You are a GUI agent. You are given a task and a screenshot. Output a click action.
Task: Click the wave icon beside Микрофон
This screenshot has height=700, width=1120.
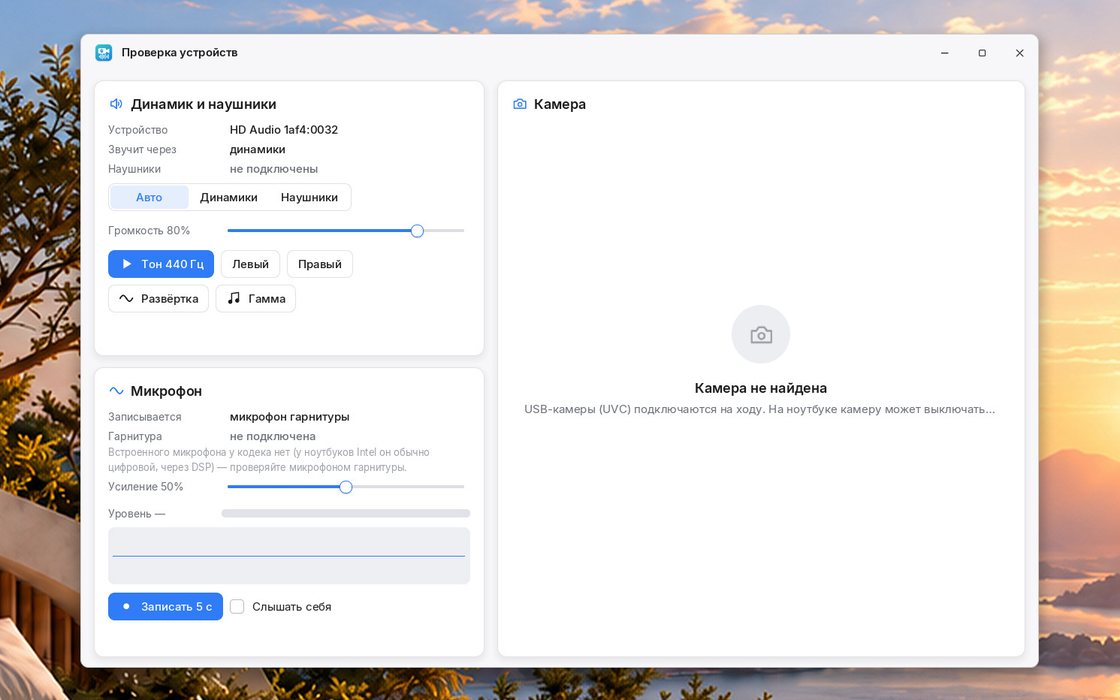116,391
